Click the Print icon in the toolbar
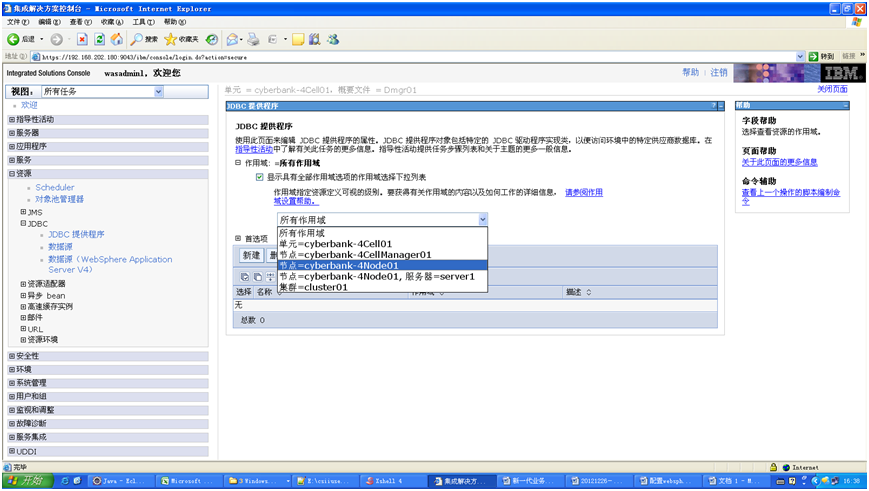The height and width of the screenshot is (491, 869). (253, 39)
